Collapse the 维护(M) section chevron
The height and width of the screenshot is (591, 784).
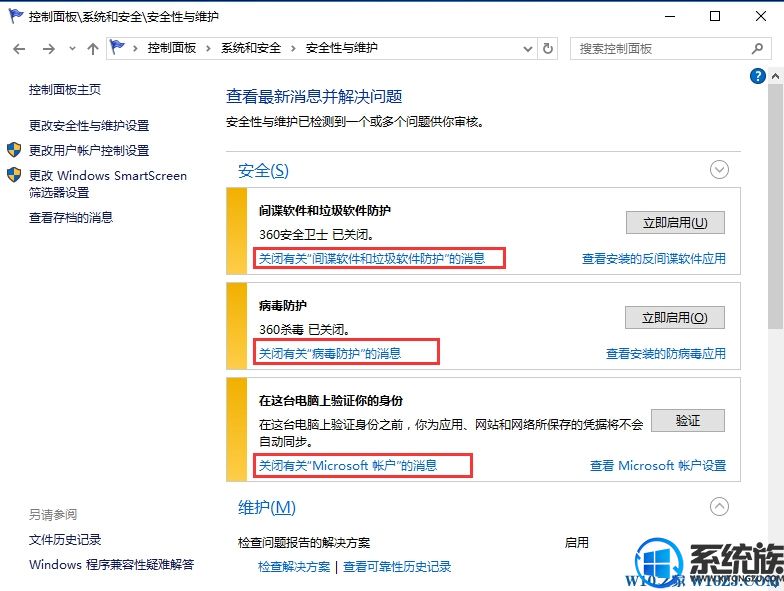[x=719, y=506]
